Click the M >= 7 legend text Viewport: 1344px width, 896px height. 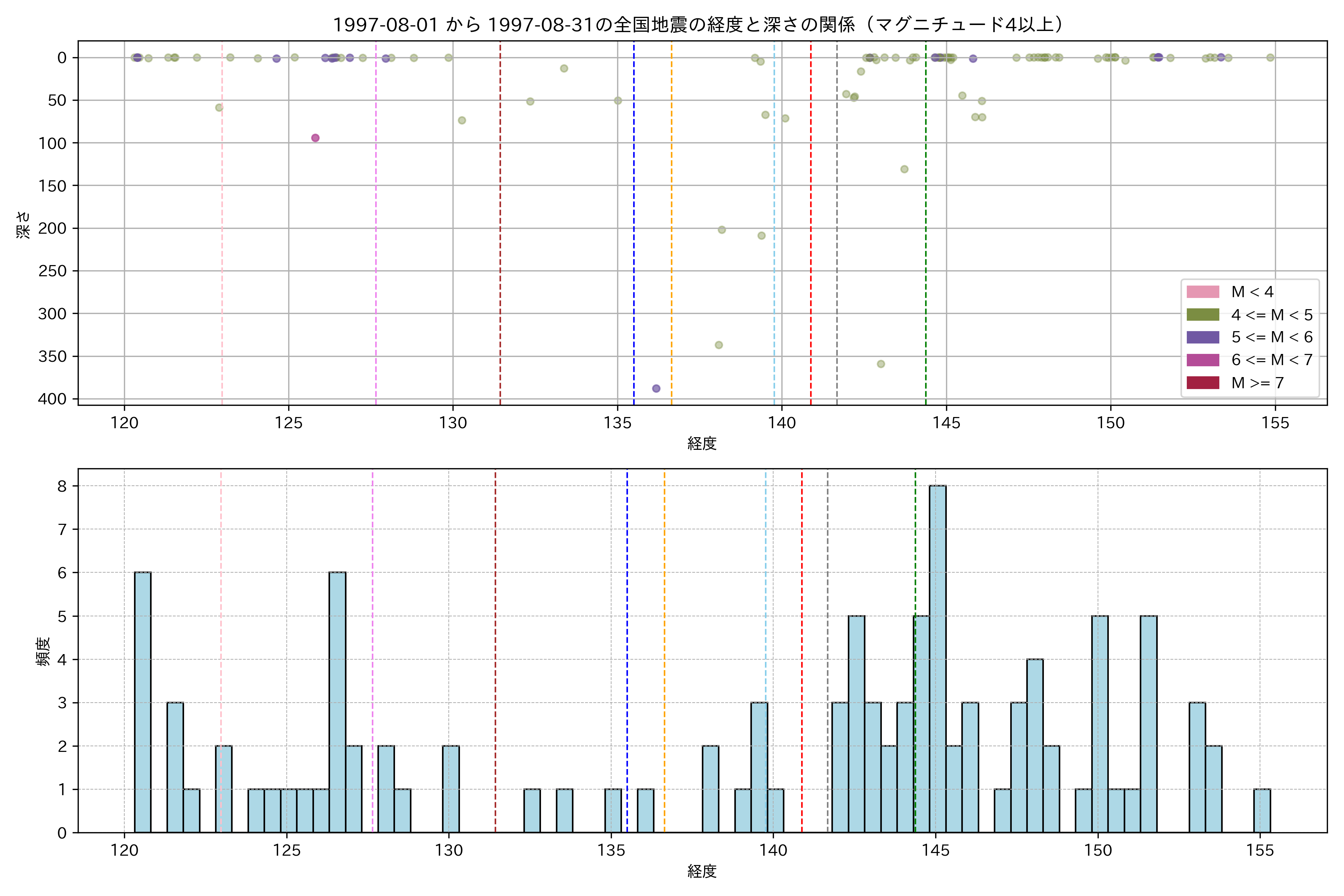click(1257, 383)
